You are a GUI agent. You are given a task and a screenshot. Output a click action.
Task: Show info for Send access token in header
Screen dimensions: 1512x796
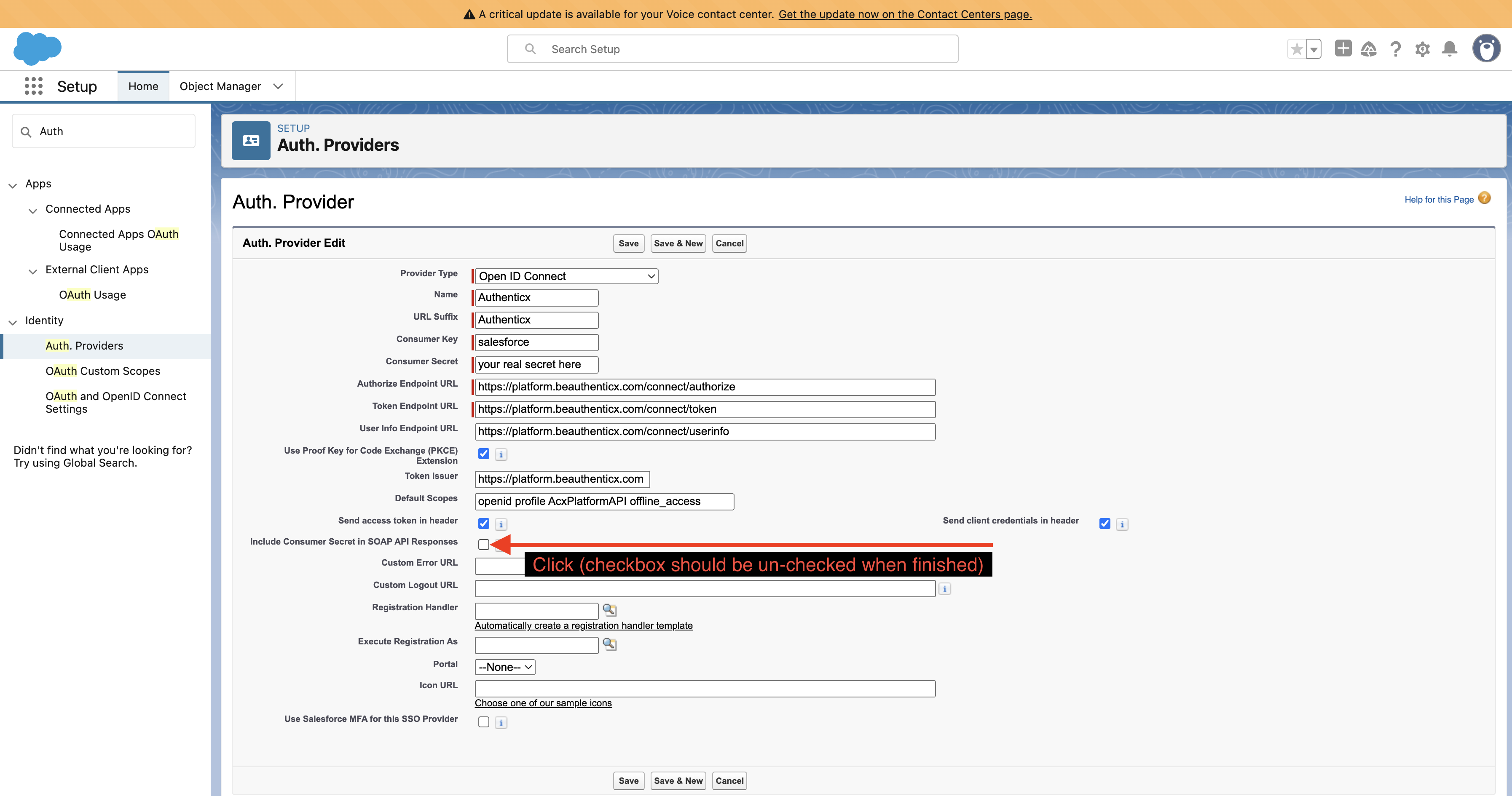(501, 524)
